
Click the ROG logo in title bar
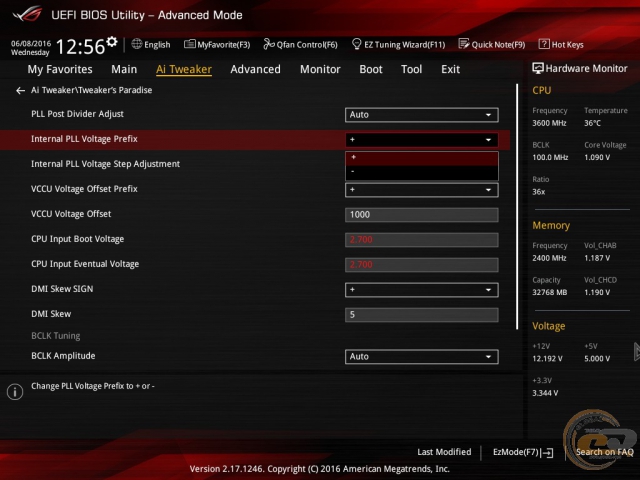coord(27,14)
